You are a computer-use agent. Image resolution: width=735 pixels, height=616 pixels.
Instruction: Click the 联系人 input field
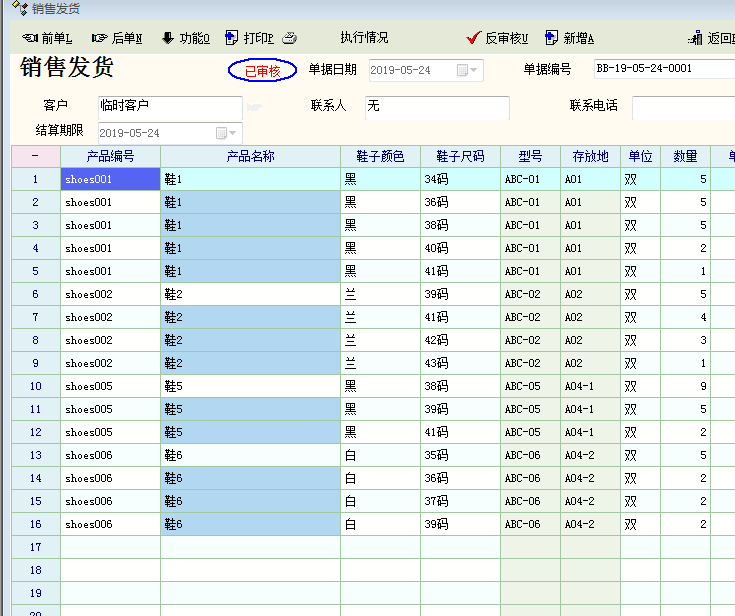point(436,106)
